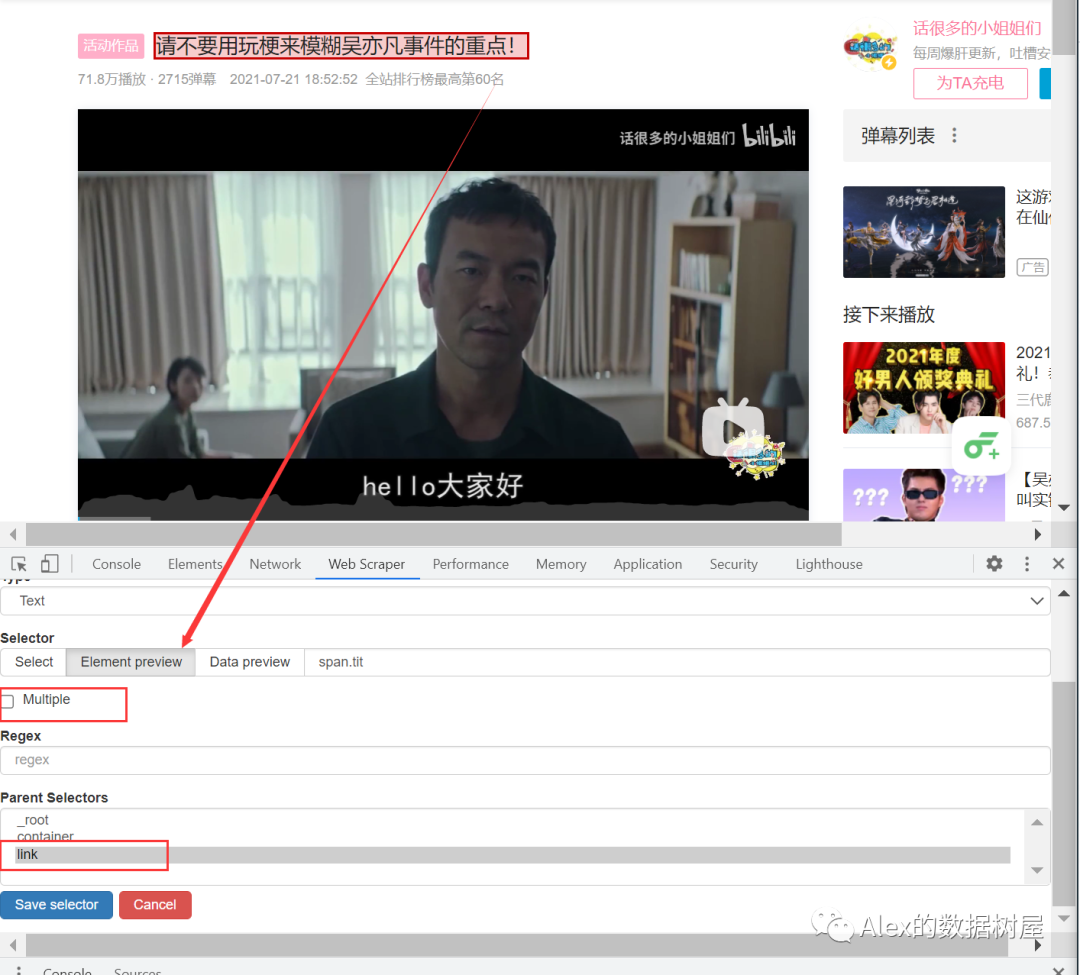Click the Select button in Selector row
Image resolution: width=1080 pixels, height=975 pixels.
(x=34, y=662)
